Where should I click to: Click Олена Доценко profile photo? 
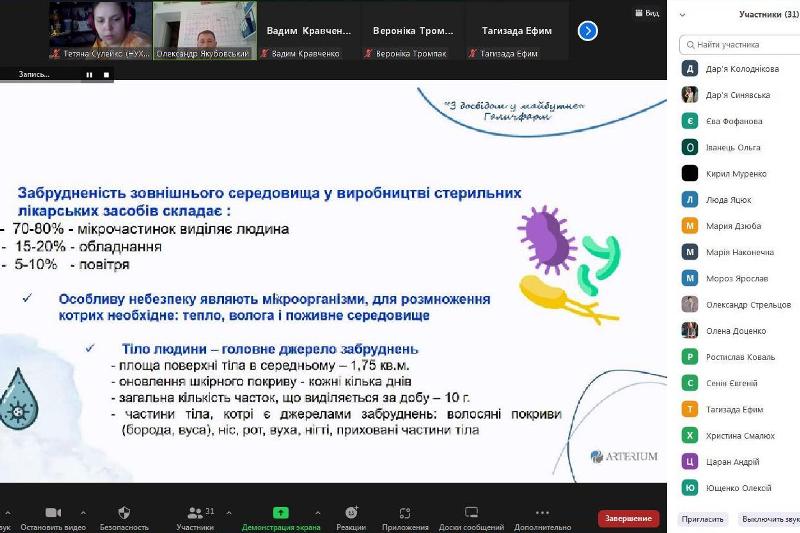coord(690,331)
